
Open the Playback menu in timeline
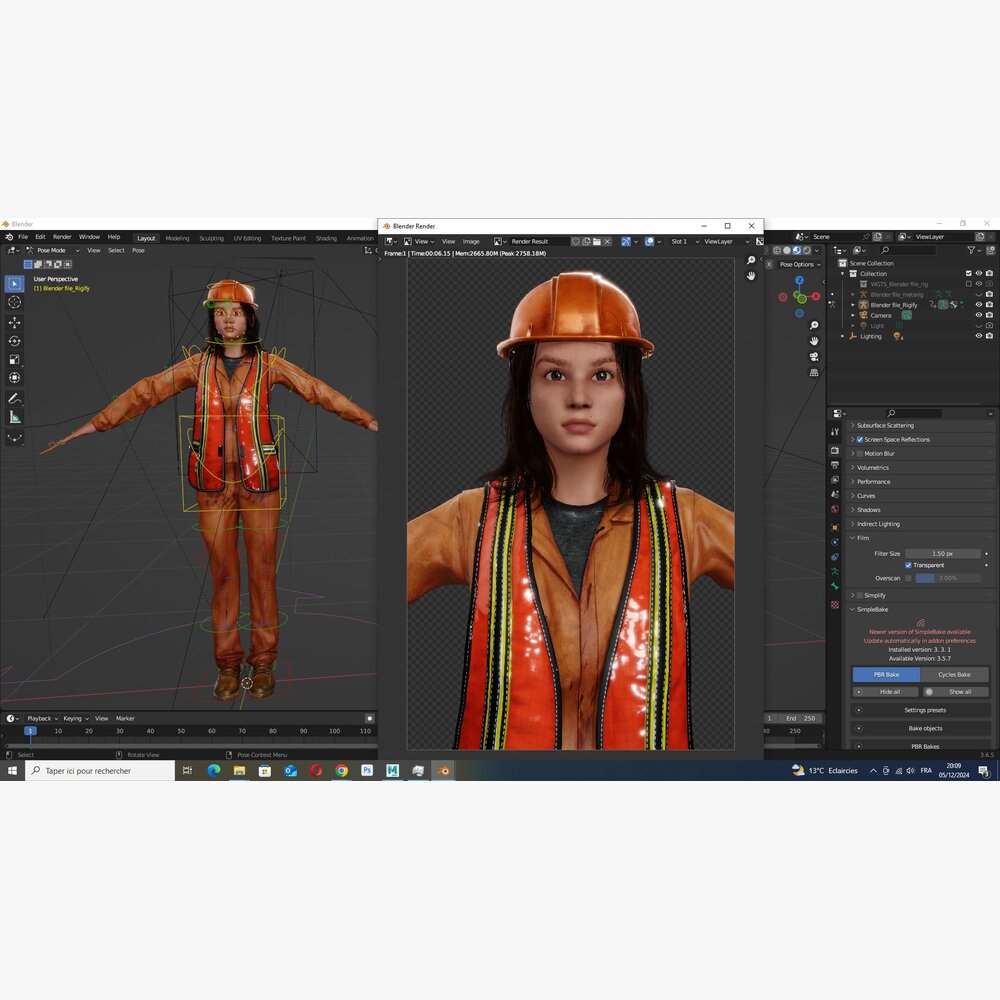(x=42, y=718)
